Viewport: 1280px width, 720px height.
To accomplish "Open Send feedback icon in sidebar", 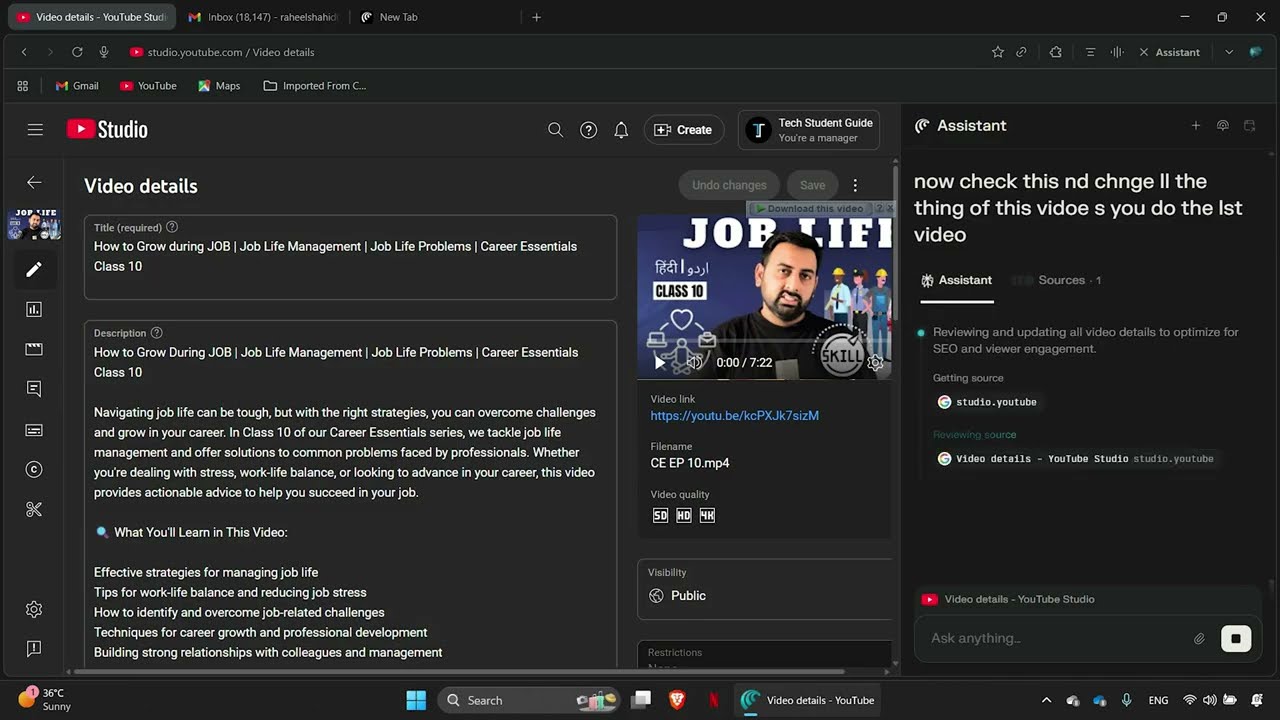I will coord(34,649).
